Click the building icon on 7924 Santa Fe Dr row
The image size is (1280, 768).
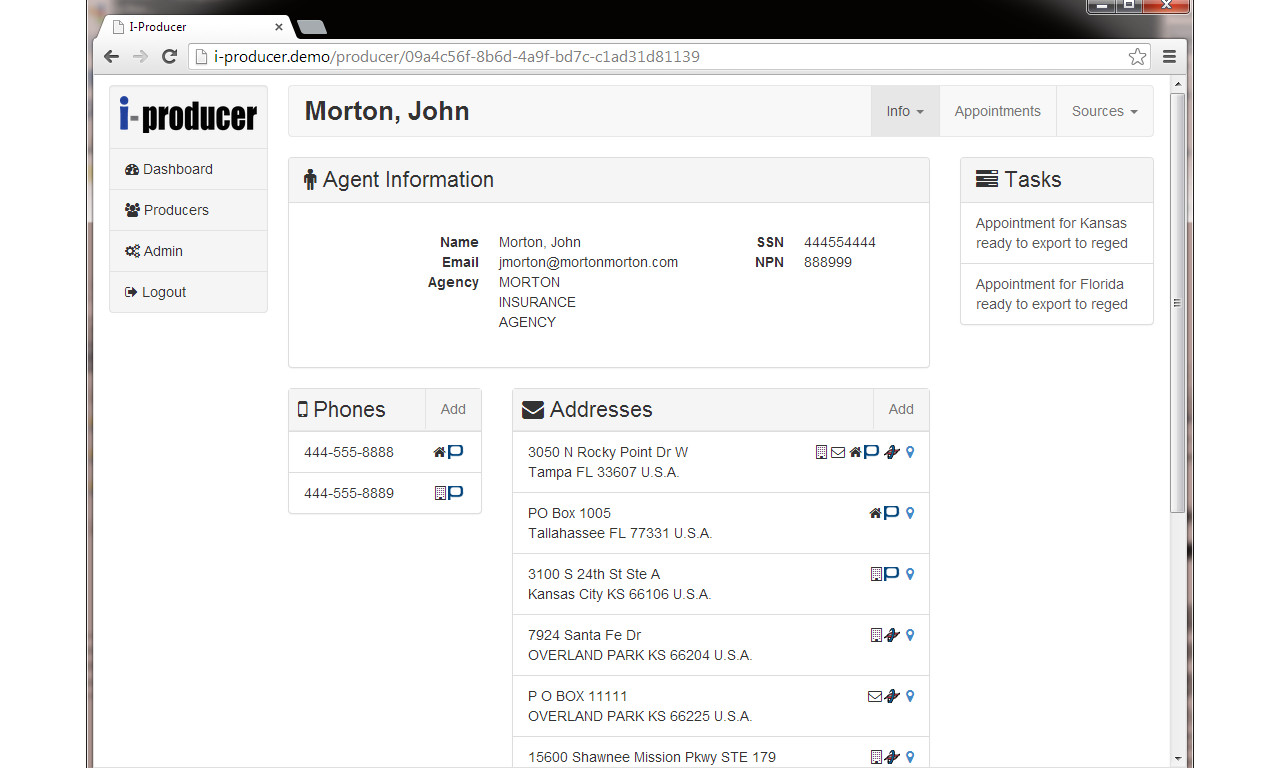[x=877, y=635]
